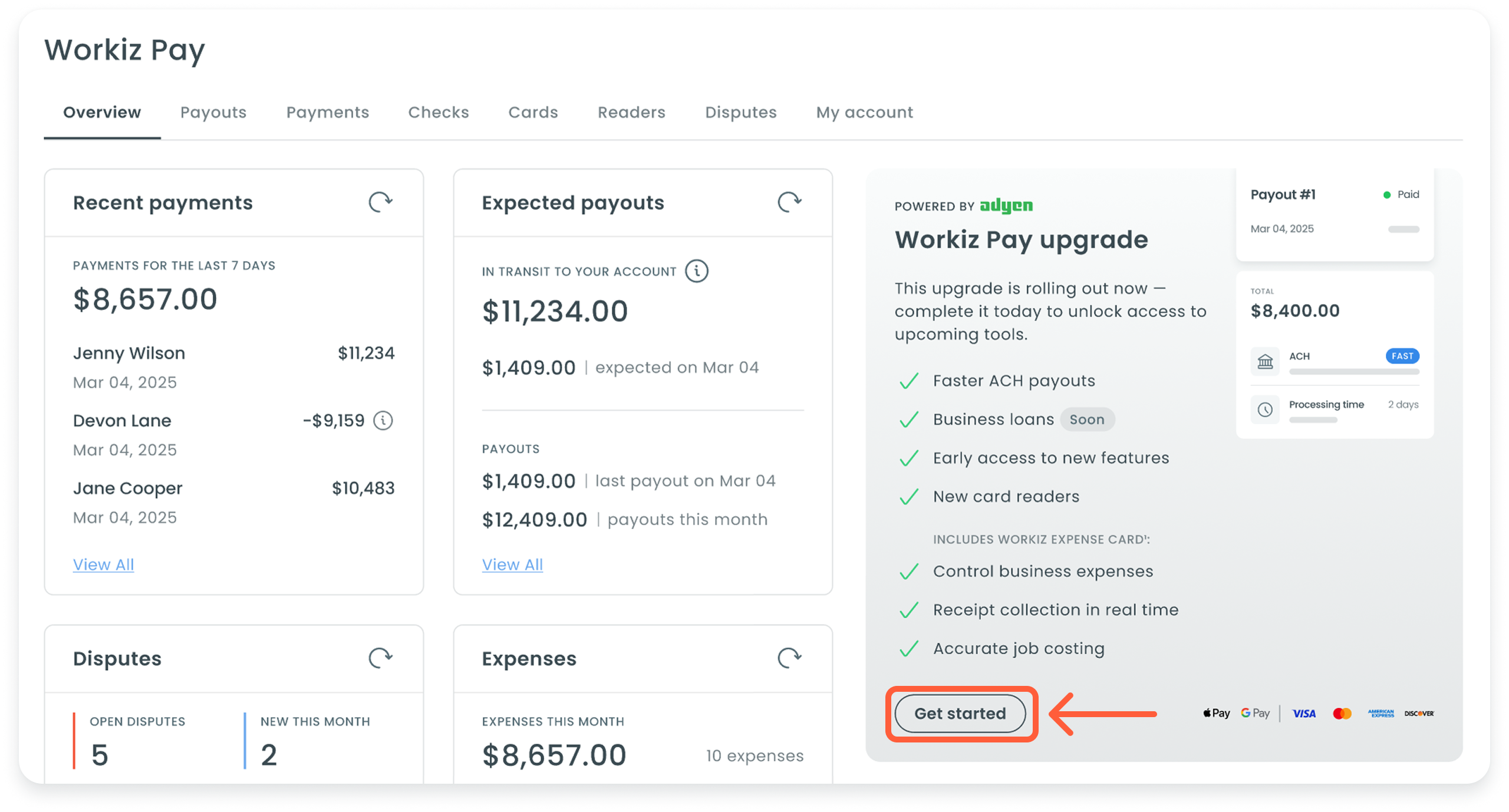Click checkmark beside Faster ACH payouts
The image size is (1509, 812).
click(x=909, y=381)
